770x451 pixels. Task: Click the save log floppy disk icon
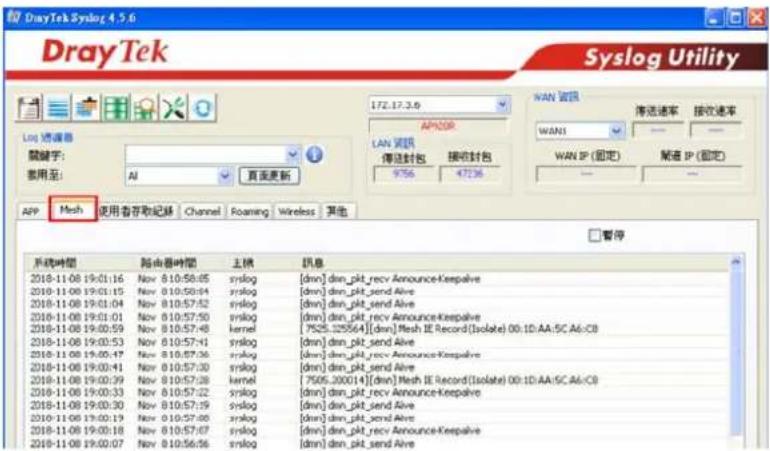click(x=29, y=108)
